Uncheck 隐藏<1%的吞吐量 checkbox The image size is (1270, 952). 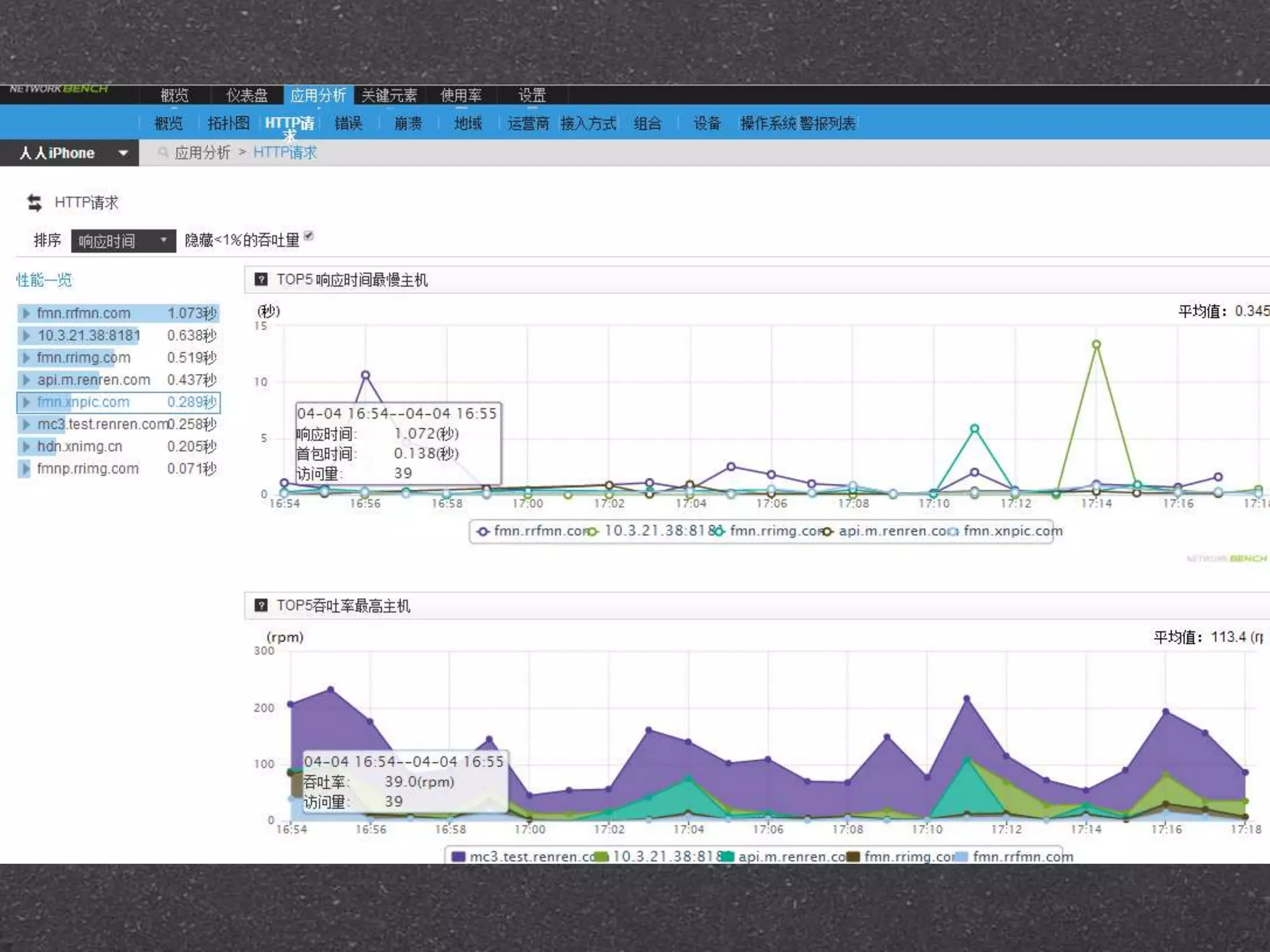coord(309,236)
